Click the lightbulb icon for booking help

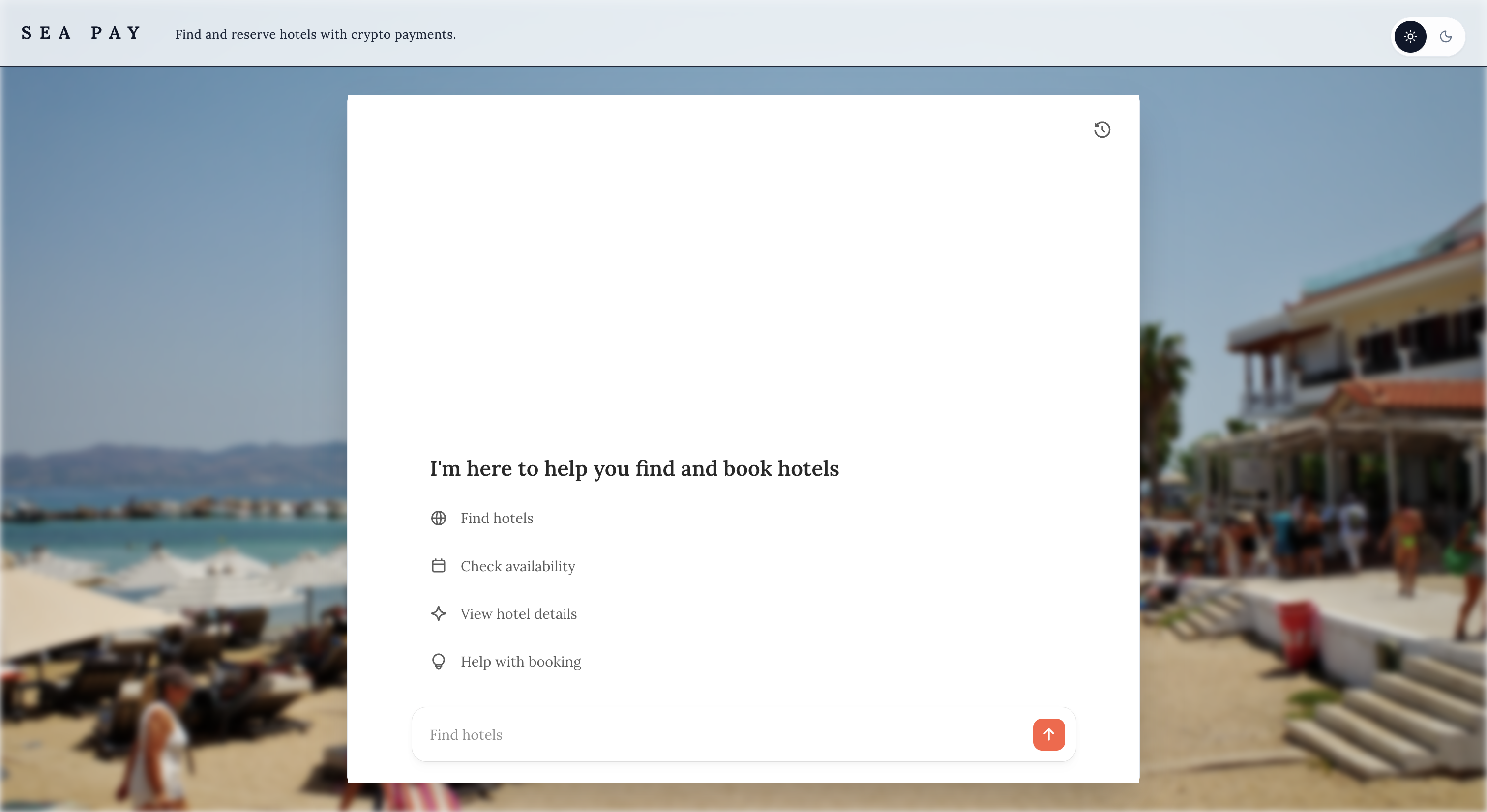[438, 662]
